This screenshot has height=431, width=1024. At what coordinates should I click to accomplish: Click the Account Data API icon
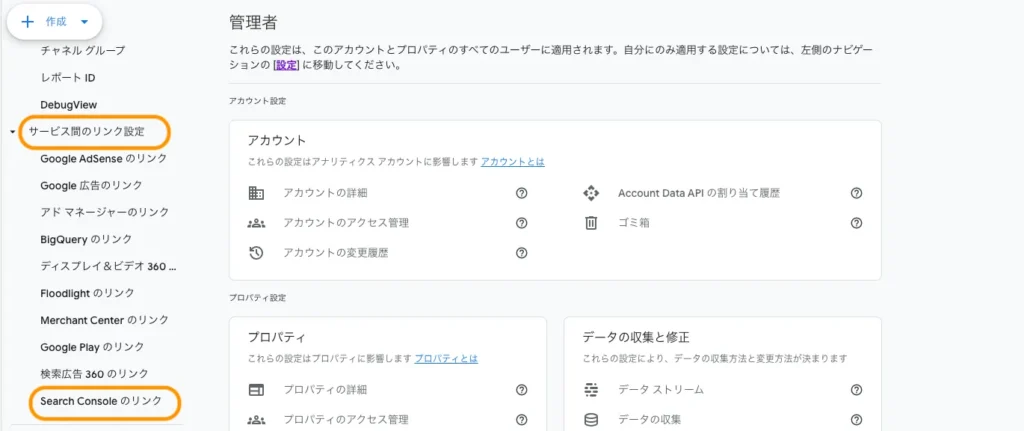[591, 193]
